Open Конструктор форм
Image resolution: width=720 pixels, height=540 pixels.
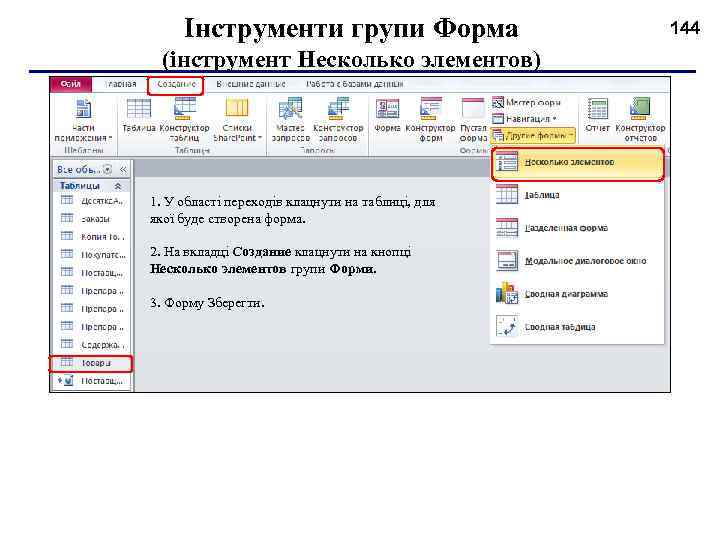(x=430, y=120)
